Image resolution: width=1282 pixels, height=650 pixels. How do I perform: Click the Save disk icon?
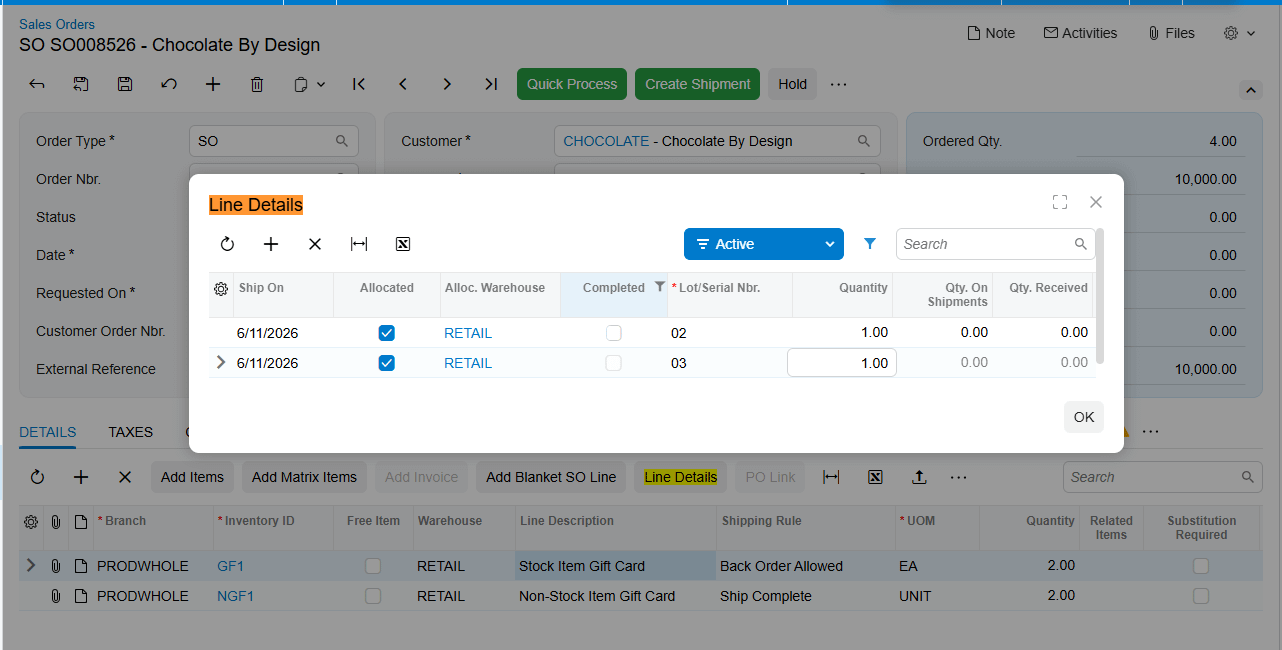tap(125, 84)
